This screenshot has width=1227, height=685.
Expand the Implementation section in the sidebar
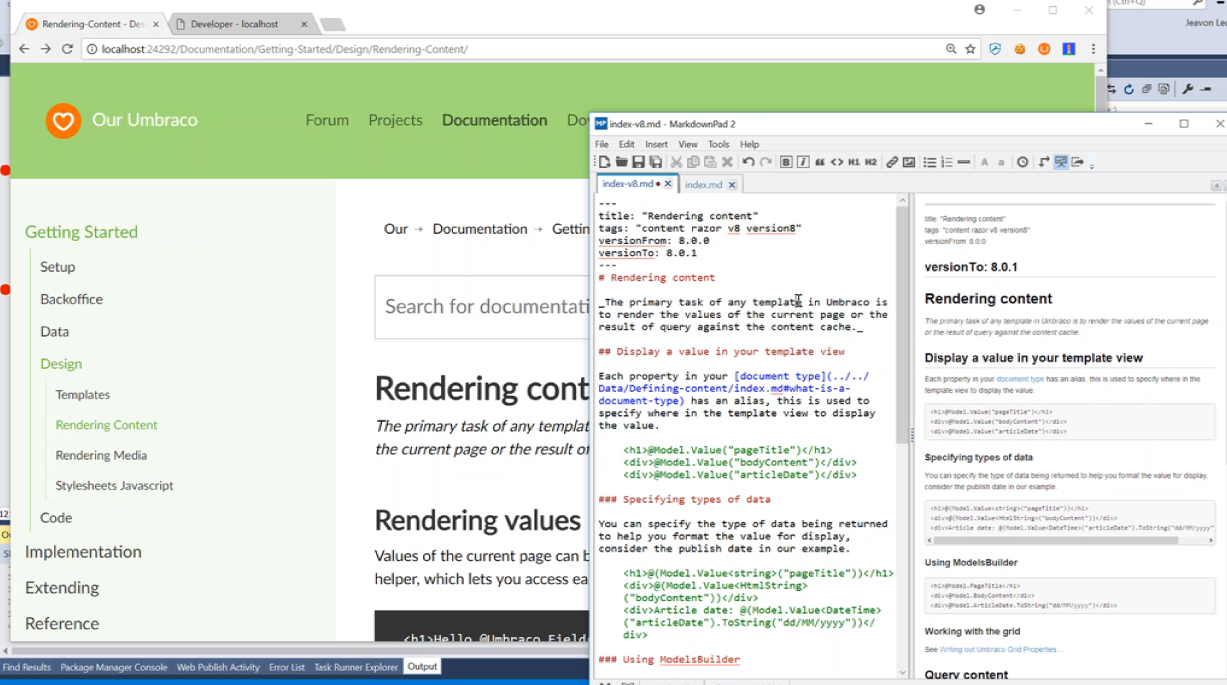click(83, 552)
